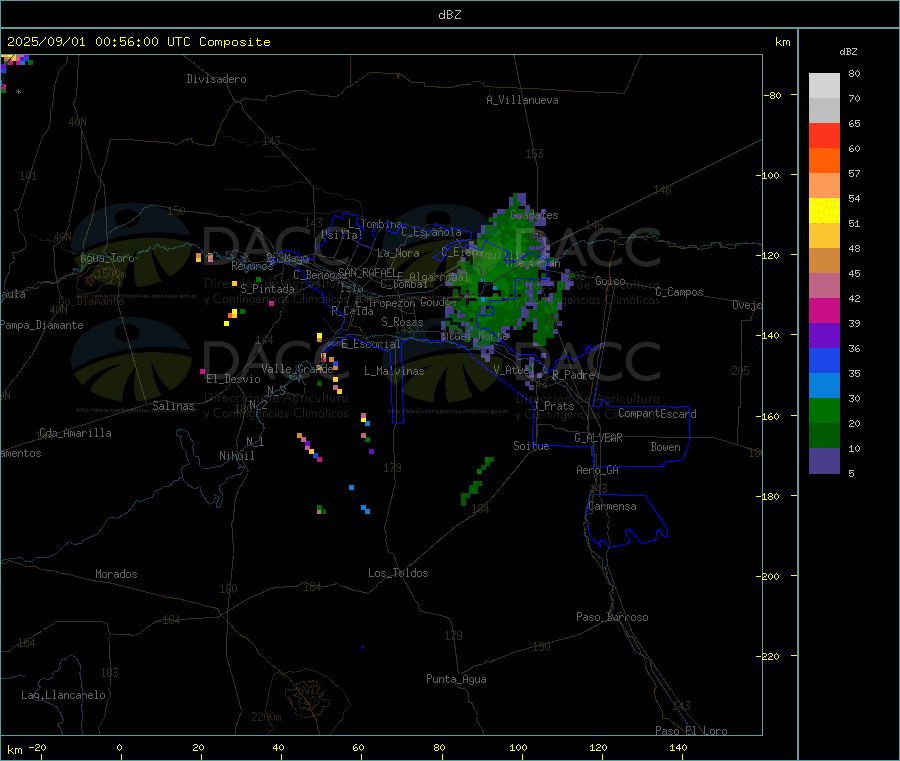Click the Punta_Agua map label
The image size is (900, 761).
click(456, 679)
